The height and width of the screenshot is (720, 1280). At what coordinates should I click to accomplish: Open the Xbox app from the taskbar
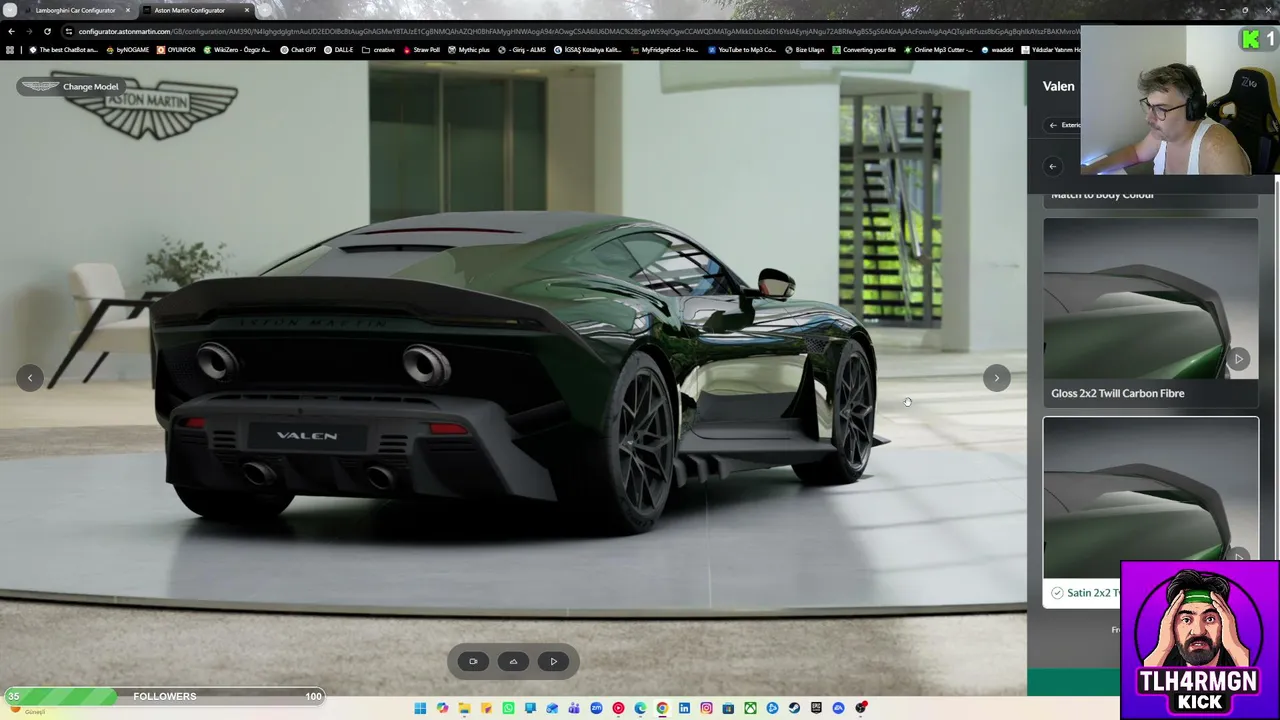coord(750,708)
